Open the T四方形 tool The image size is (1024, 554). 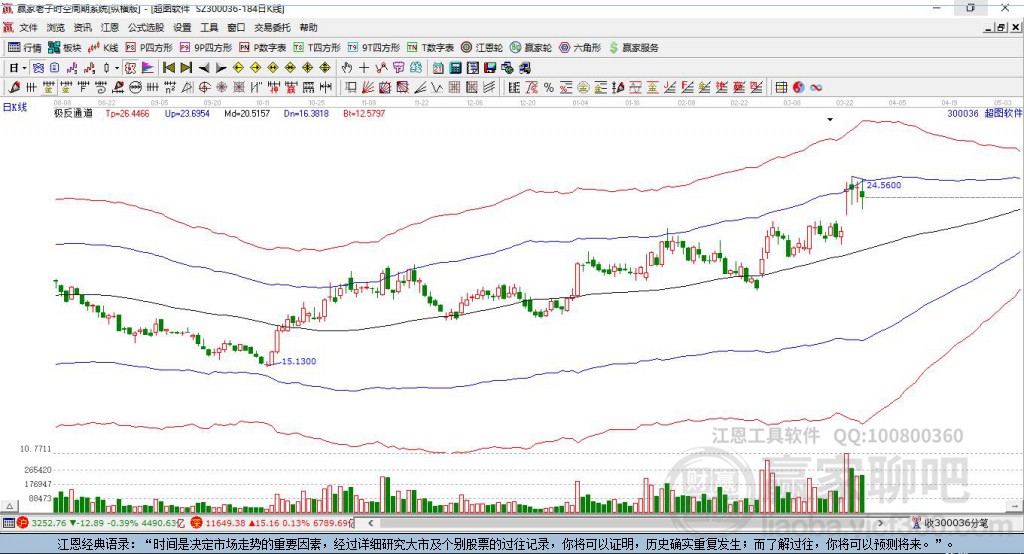[x=317, y=48]
